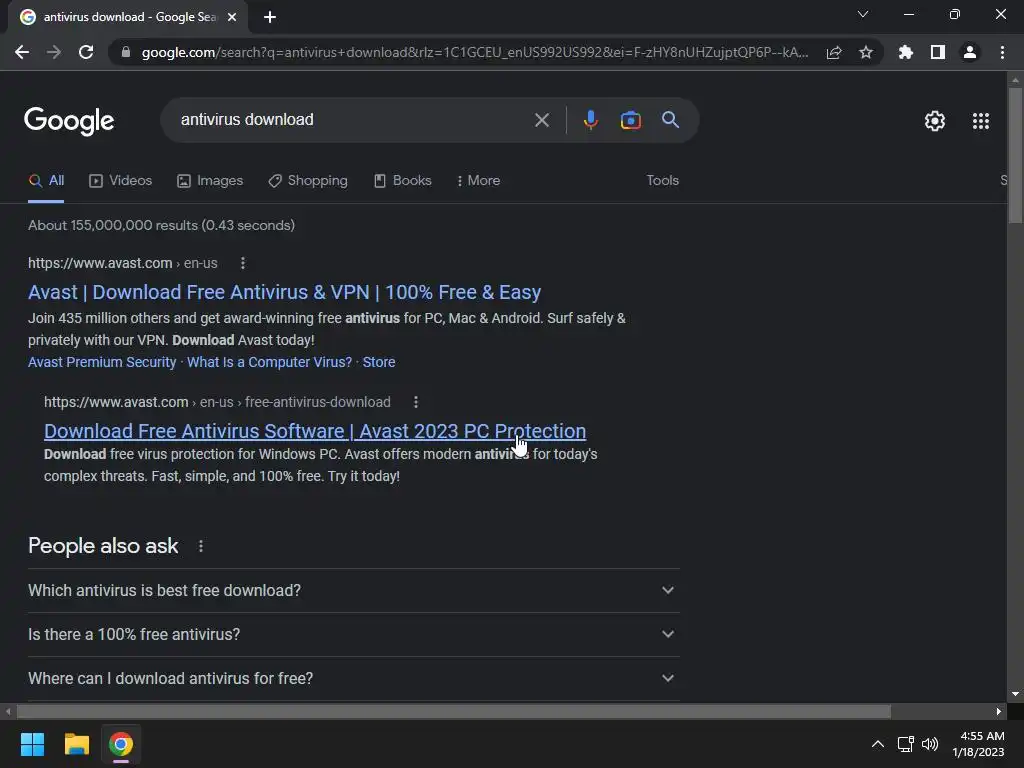Open Download Free Antivirus Software Avast 2023 link
Screen dimensions: 1024x768
(x=315, y=431)
